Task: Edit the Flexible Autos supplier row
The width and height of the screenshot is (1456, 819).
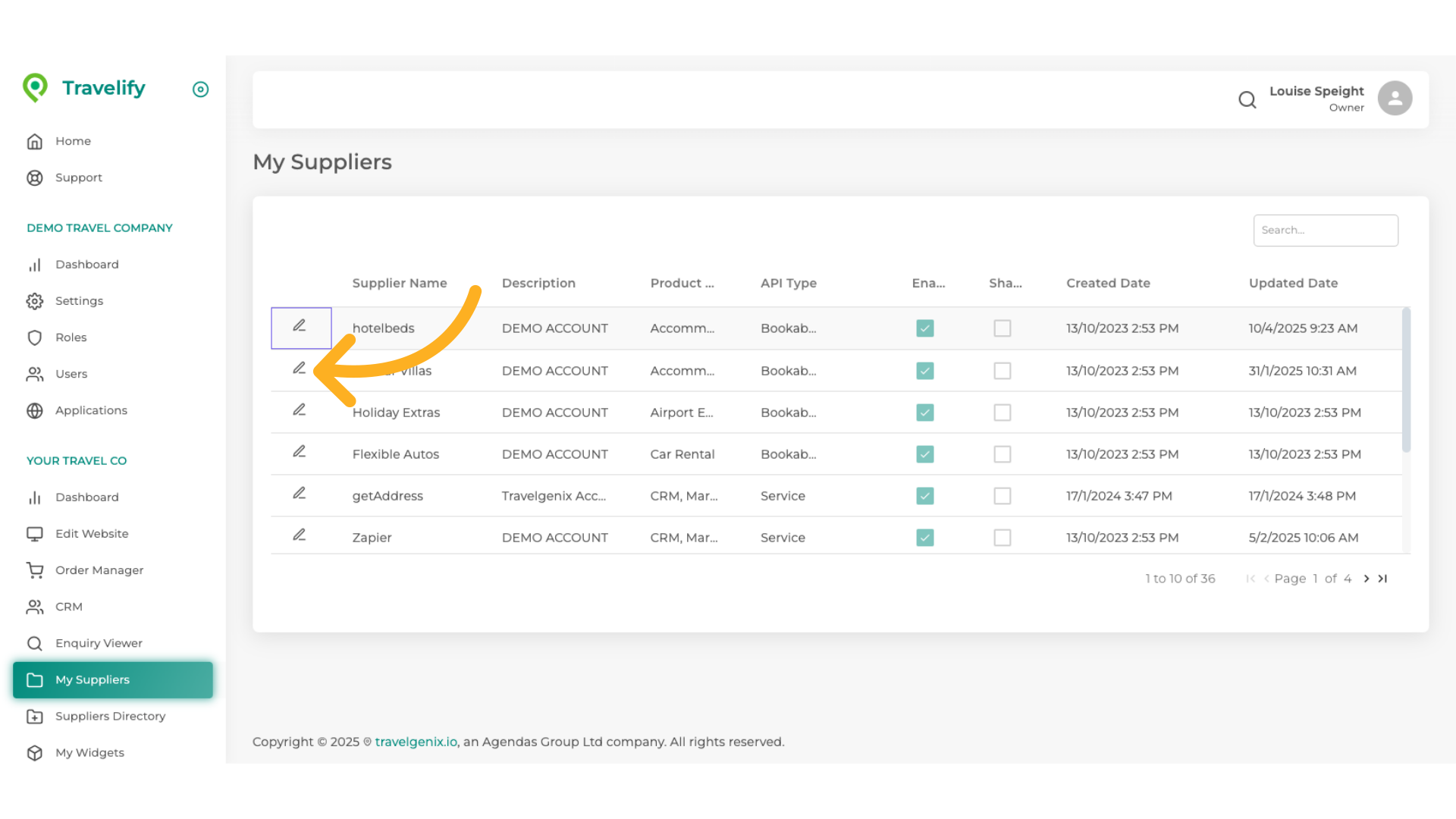Action: 300,452
